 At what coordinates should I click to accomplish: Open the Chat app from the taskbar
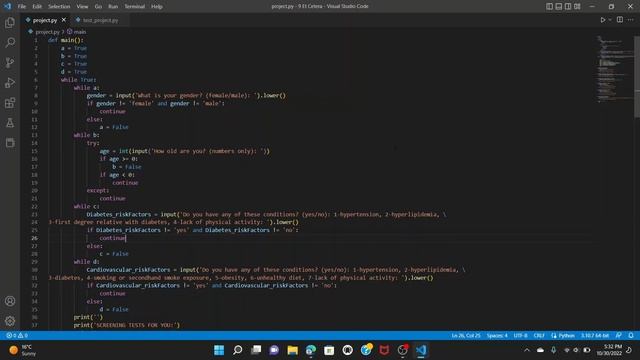click(274, 350)
